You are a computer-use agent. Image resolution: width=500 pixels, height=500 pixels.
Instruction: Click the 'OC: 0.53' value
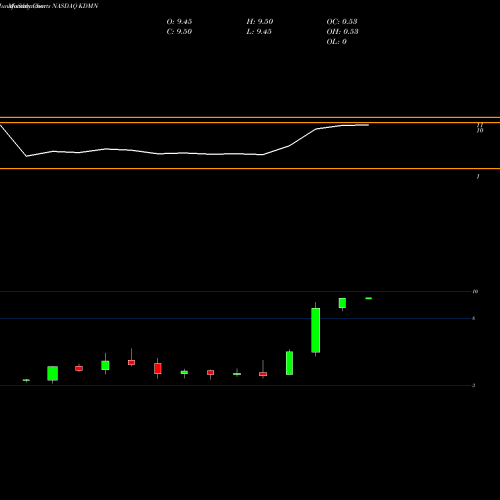[342, 22]
